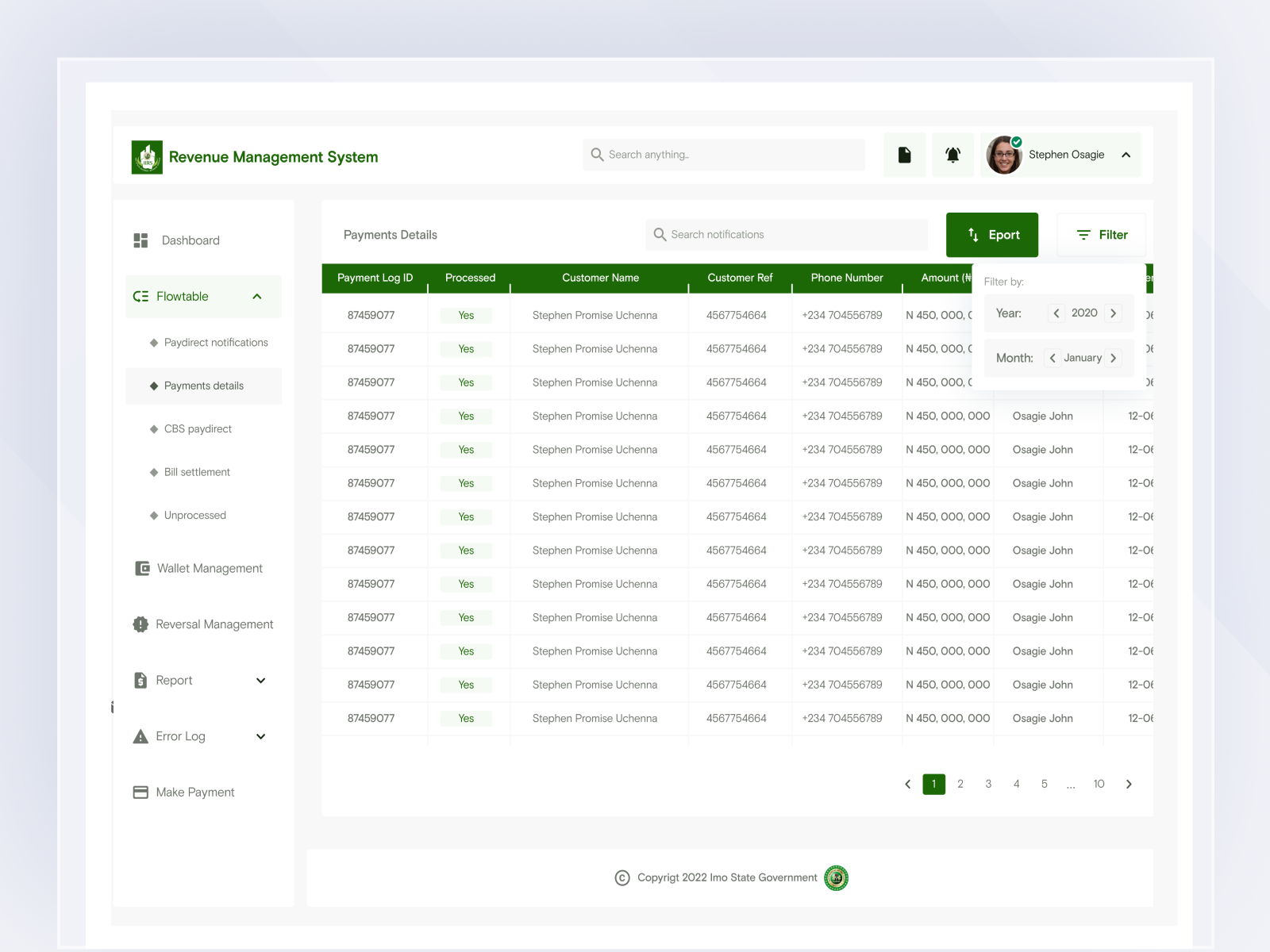Open the Filter panel

[1102, 235]
